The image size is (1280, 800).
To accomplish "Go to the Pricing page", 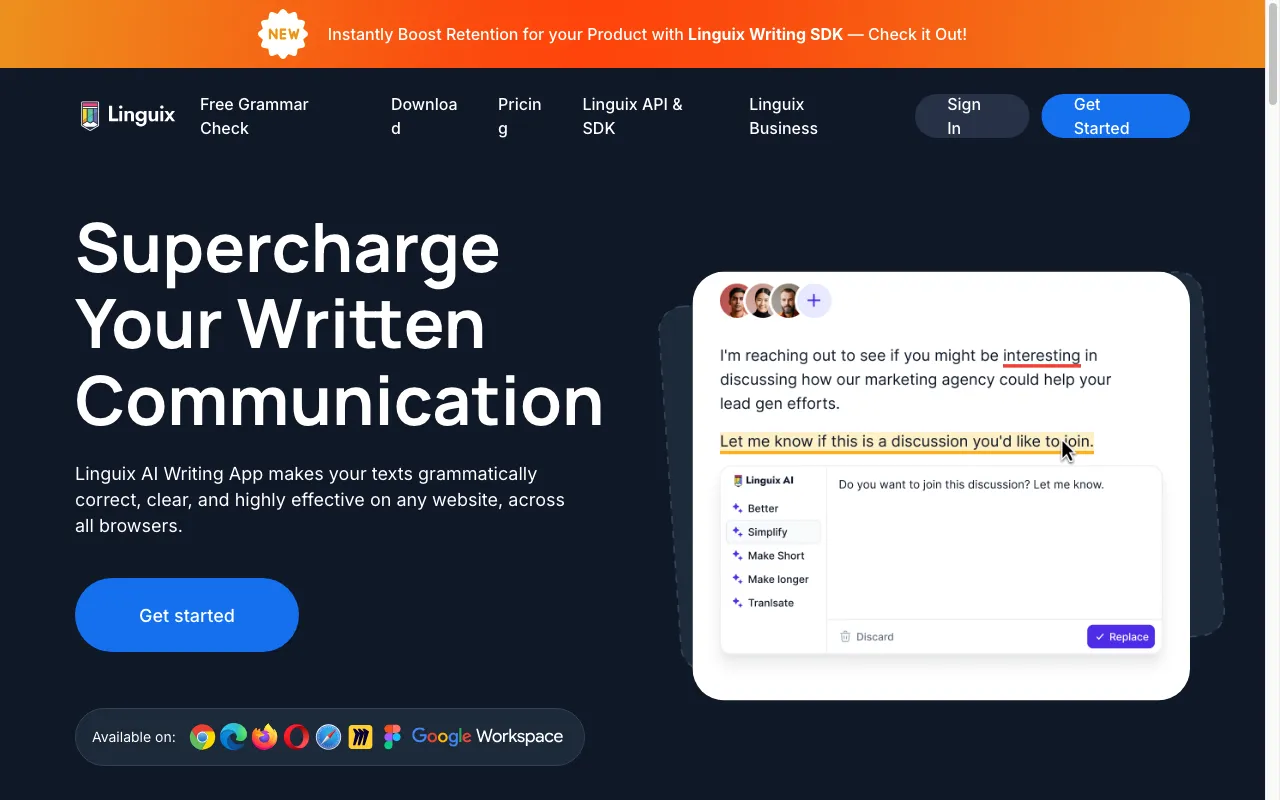I will tap(520, 116).
